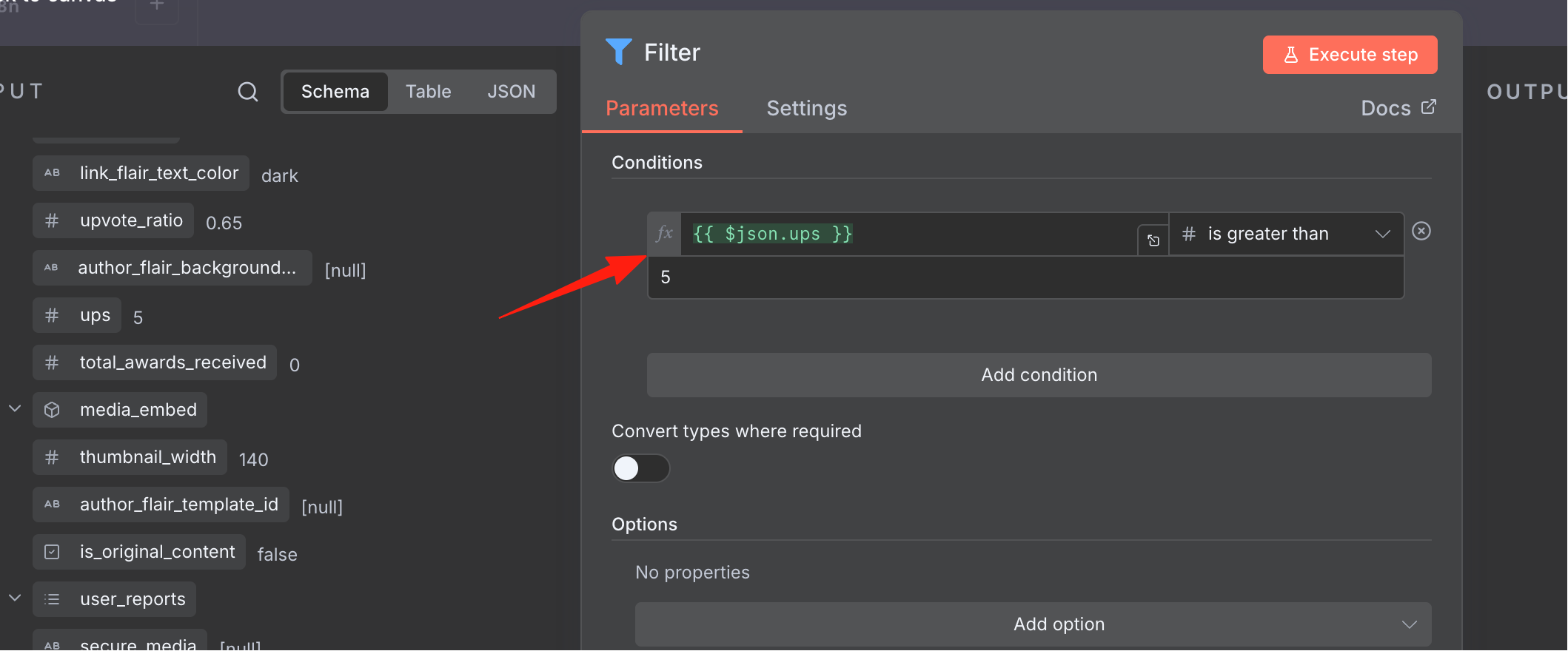Click the value field containing 5
The width and height of the screenshot is (1568, 651).
[x=1025, y=277]
